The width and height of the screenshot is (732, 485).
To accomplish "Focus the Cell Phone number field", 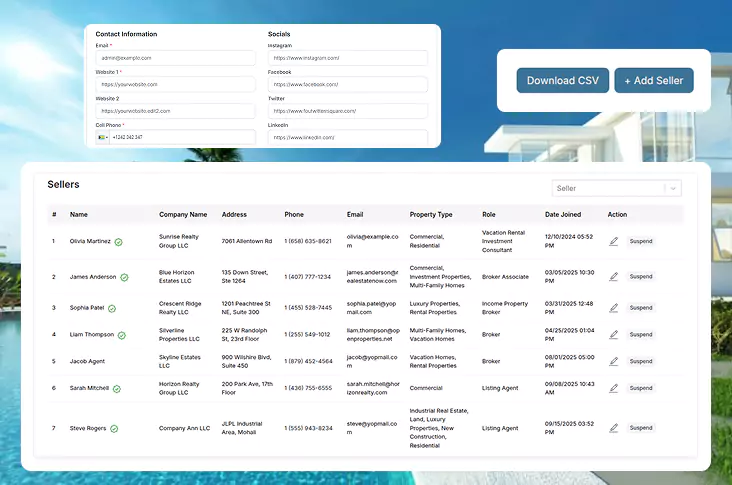I will (182, 137).
